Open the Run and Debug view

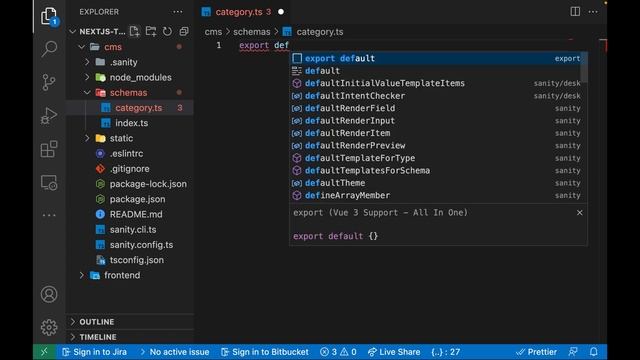pyautogui.click(x=49, y=116)
